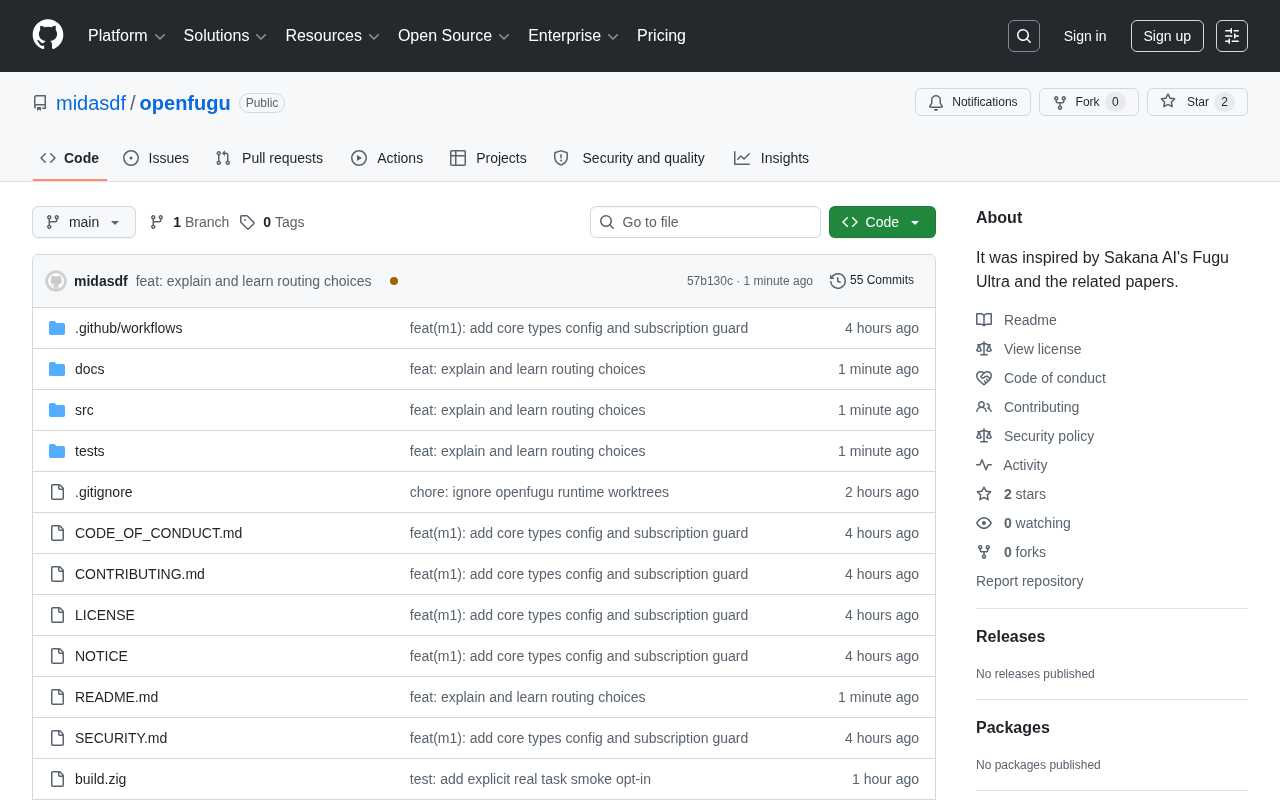The width and height of the screenshot is (1280, 800).
Task: Open commit hash 57b130c
Action: pyautogui.click(x=710, y=281)
